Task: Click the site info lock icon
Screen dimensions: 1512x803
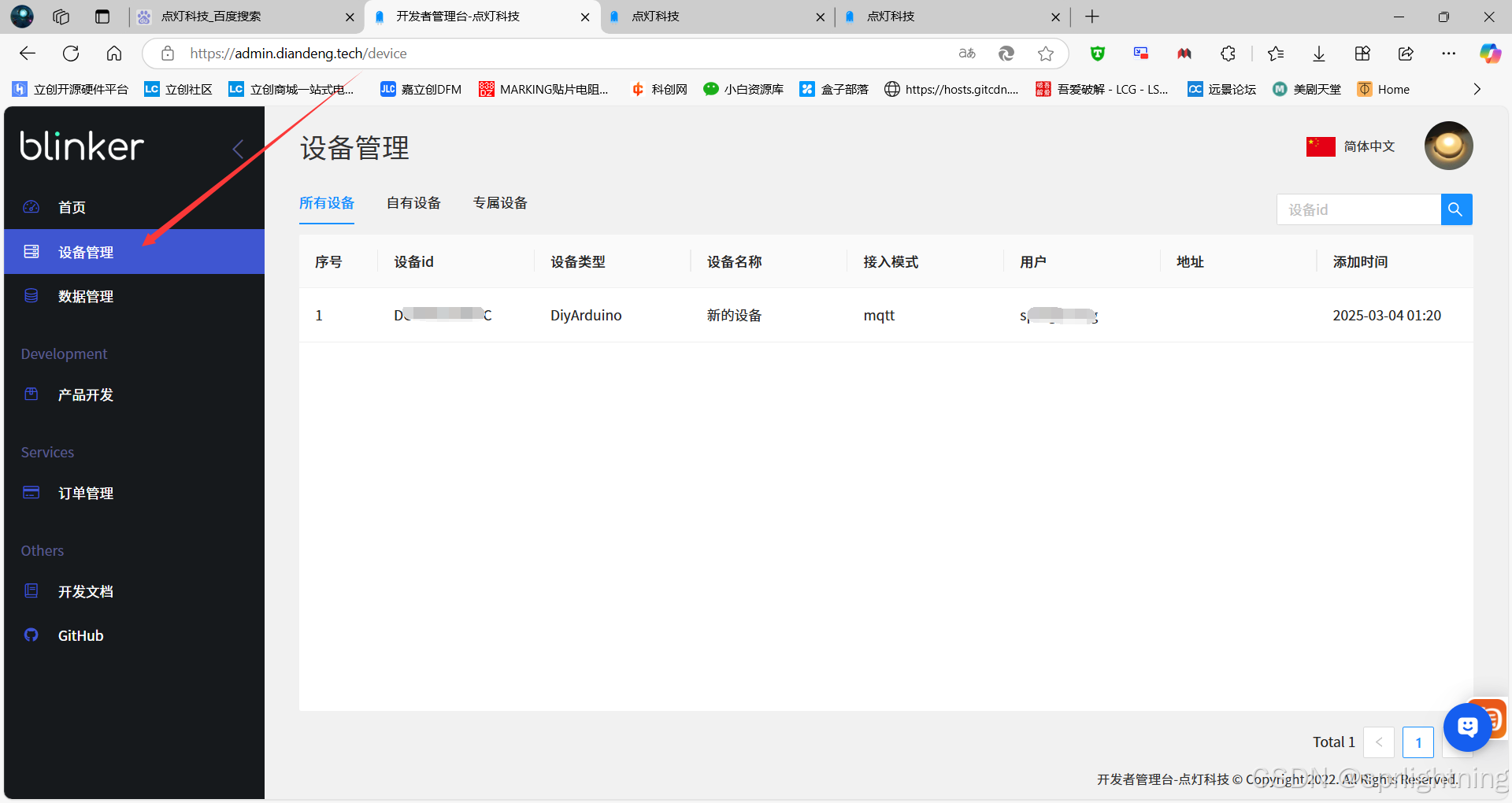Action: (167, 53)
